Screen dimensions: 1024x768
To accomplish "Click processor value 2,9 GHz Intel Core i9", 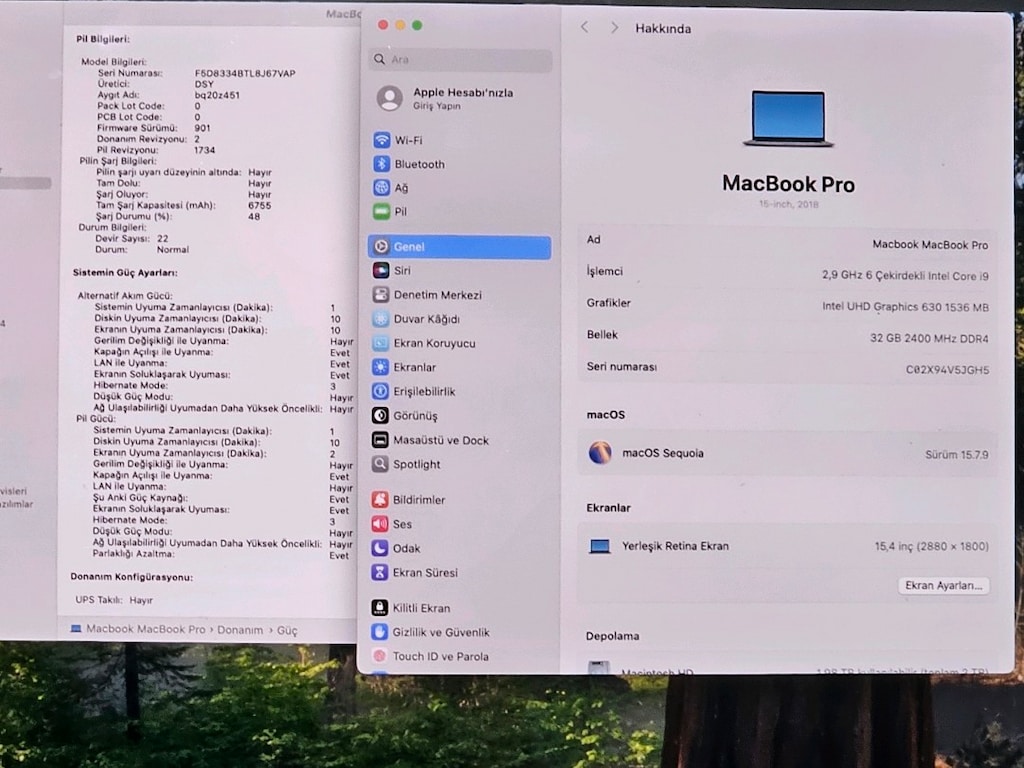I will 905,276.
